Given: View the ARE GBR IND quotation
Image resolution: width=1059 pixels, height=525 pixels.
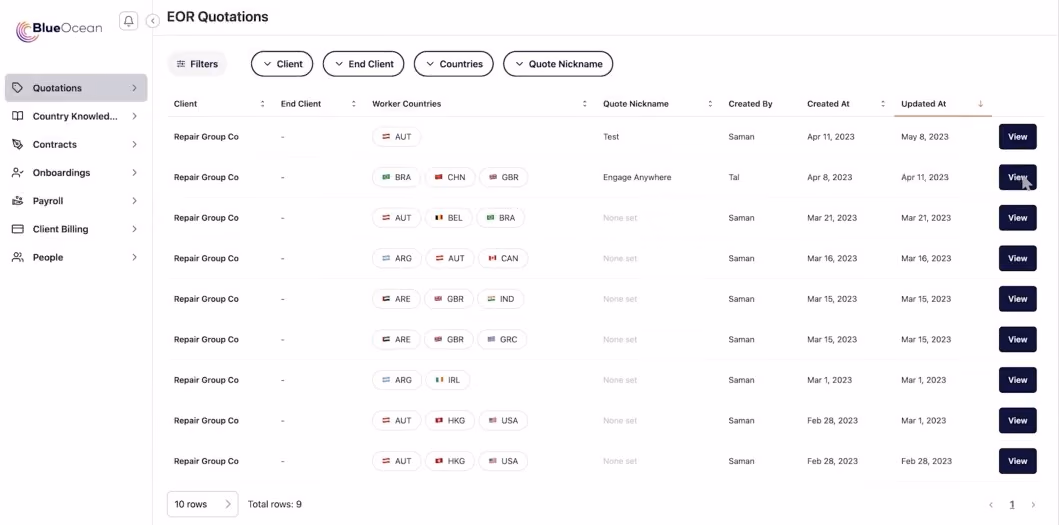Looking at the screenshot, I should click(1017, 299).
